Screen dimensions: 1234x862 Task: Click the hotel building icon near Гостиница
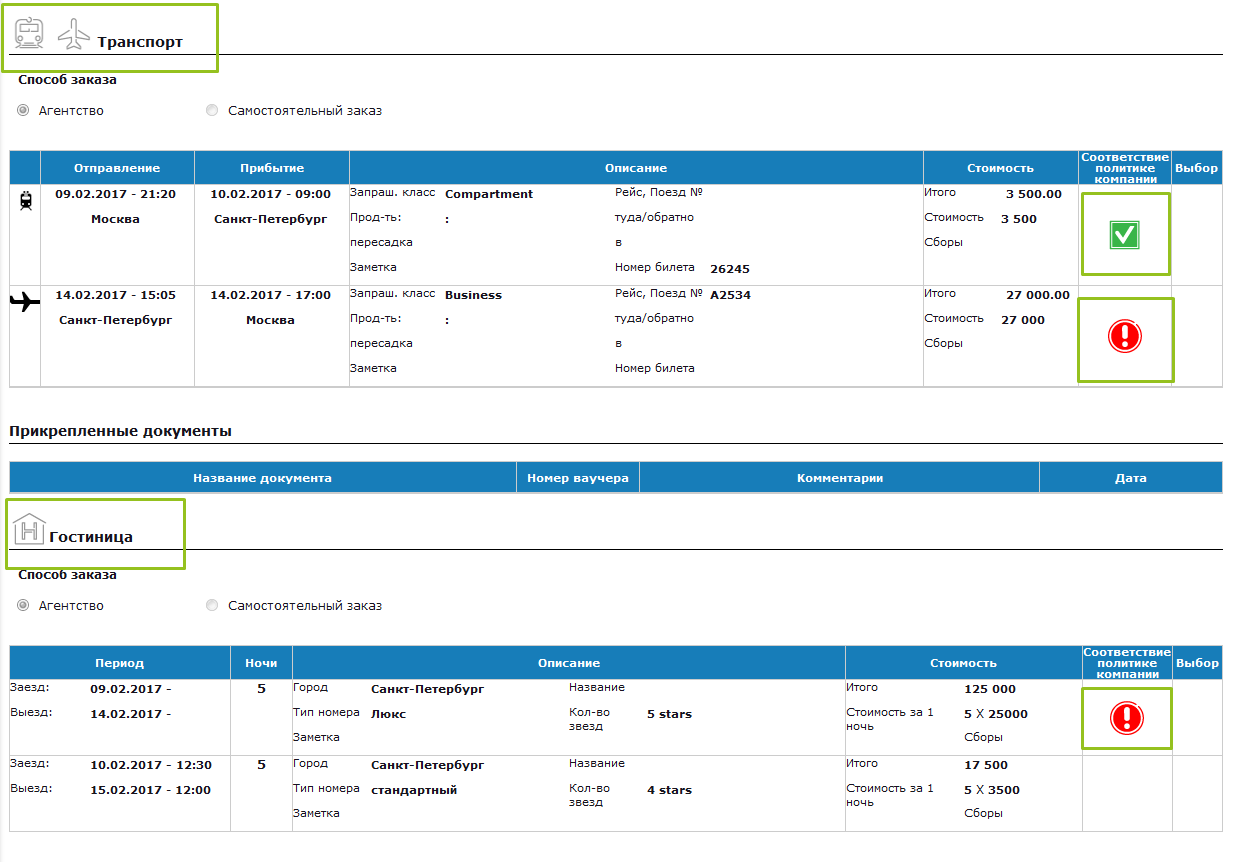(29, 527)
